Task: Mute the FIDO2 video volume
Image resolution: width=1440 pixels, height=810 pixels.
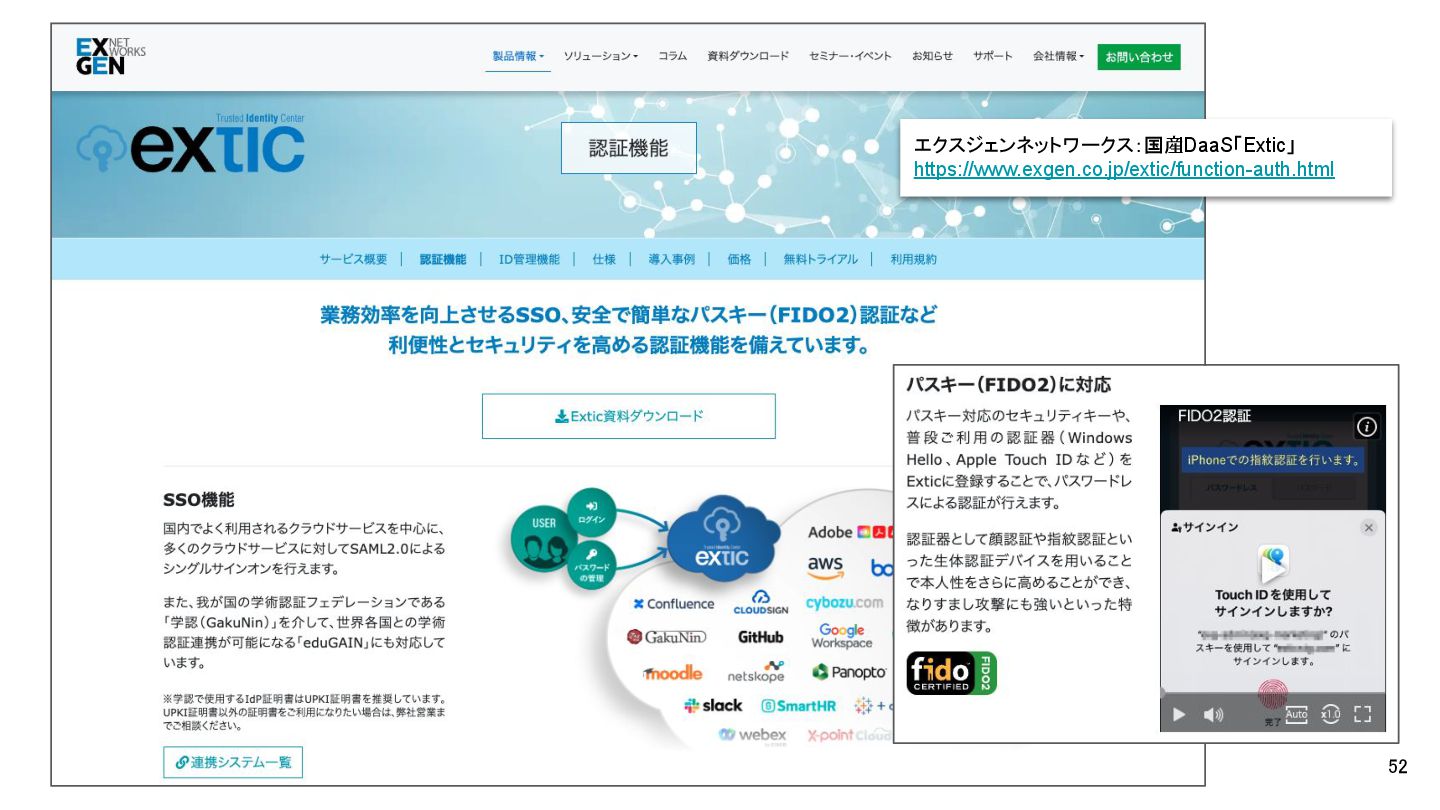Action: (1212, 714)
